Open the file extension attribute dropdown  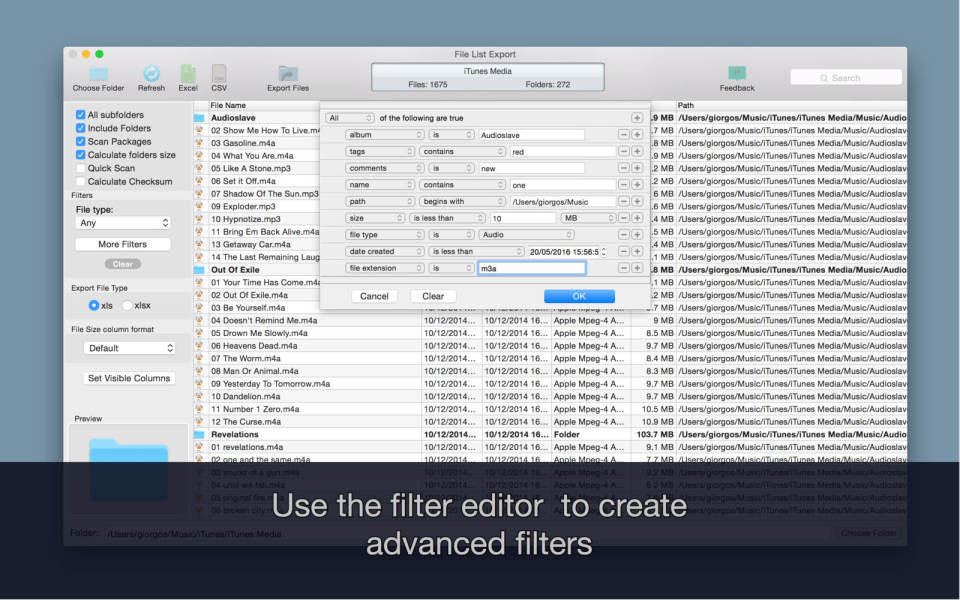pos(384,268)
